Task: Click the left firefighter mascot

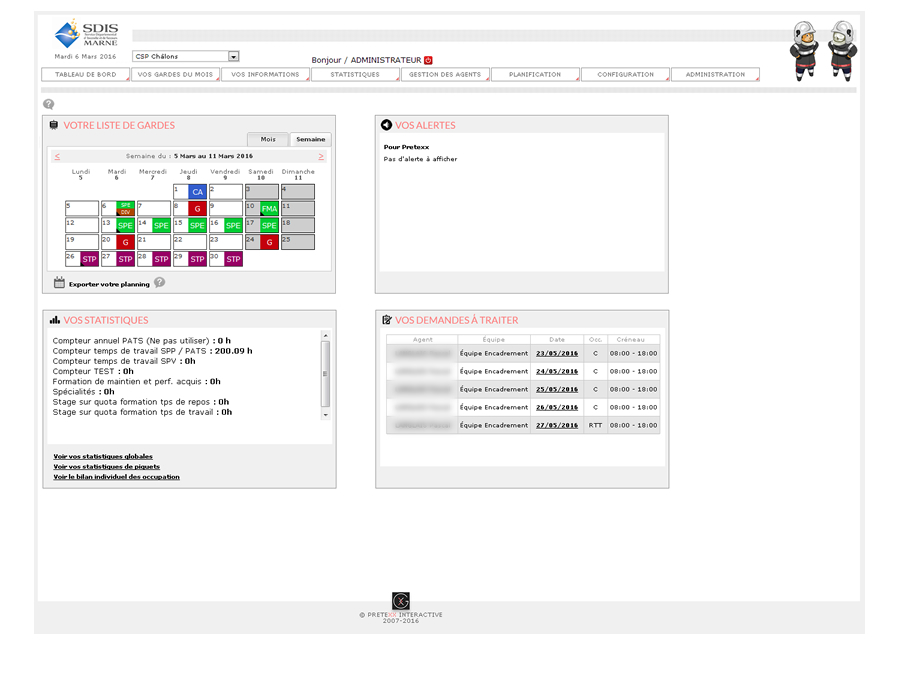Action: coord(804,51)
